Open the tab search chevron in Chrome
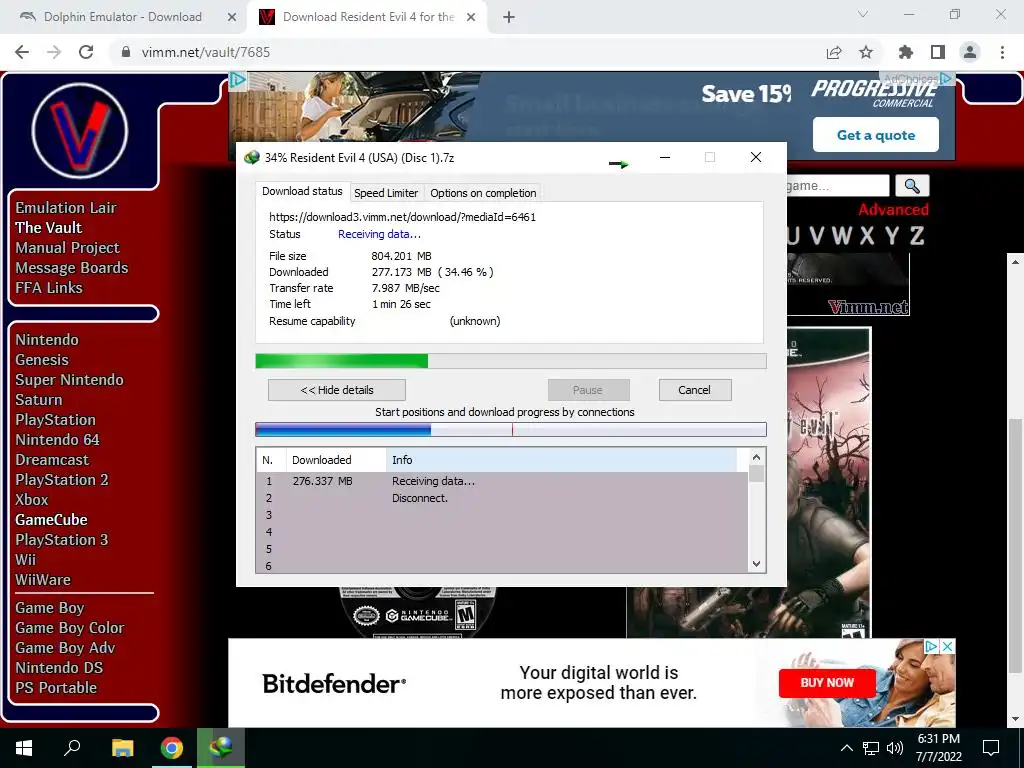Screen dimensions: 1024x768 (x=863, y=14)
